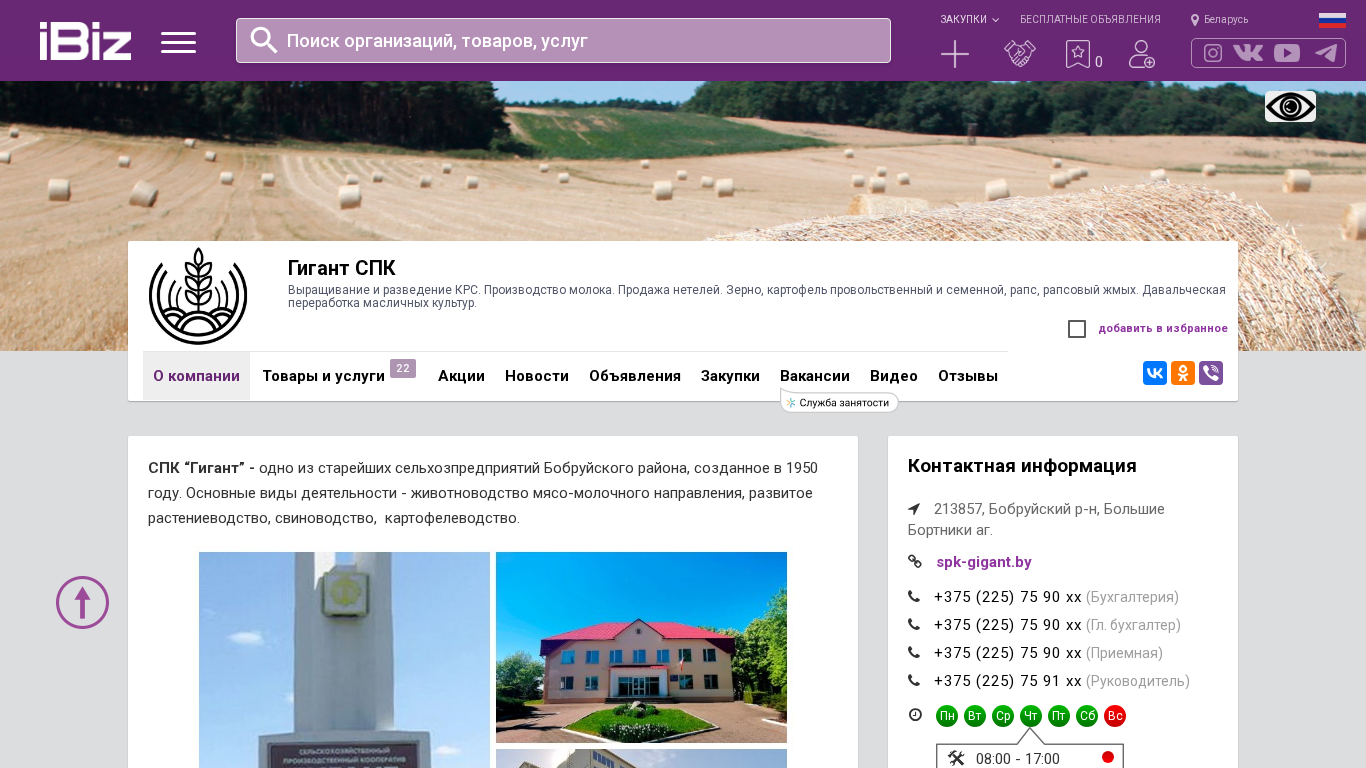Click the Russian flag language icon
The height and width of the screenshot is (768, 1366).
click(1332, 20)
